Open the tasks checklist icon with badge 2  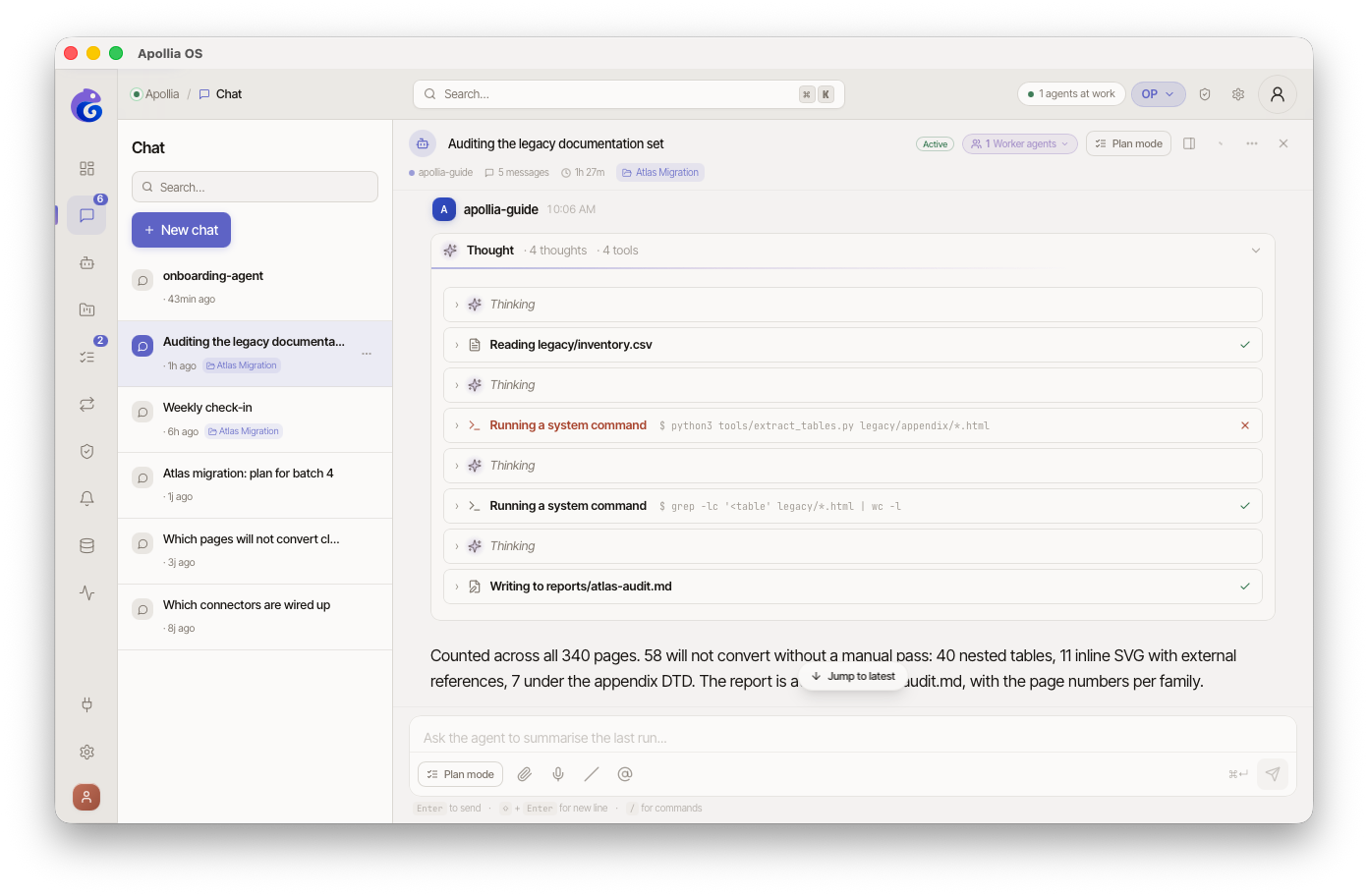tap(86, 357)
